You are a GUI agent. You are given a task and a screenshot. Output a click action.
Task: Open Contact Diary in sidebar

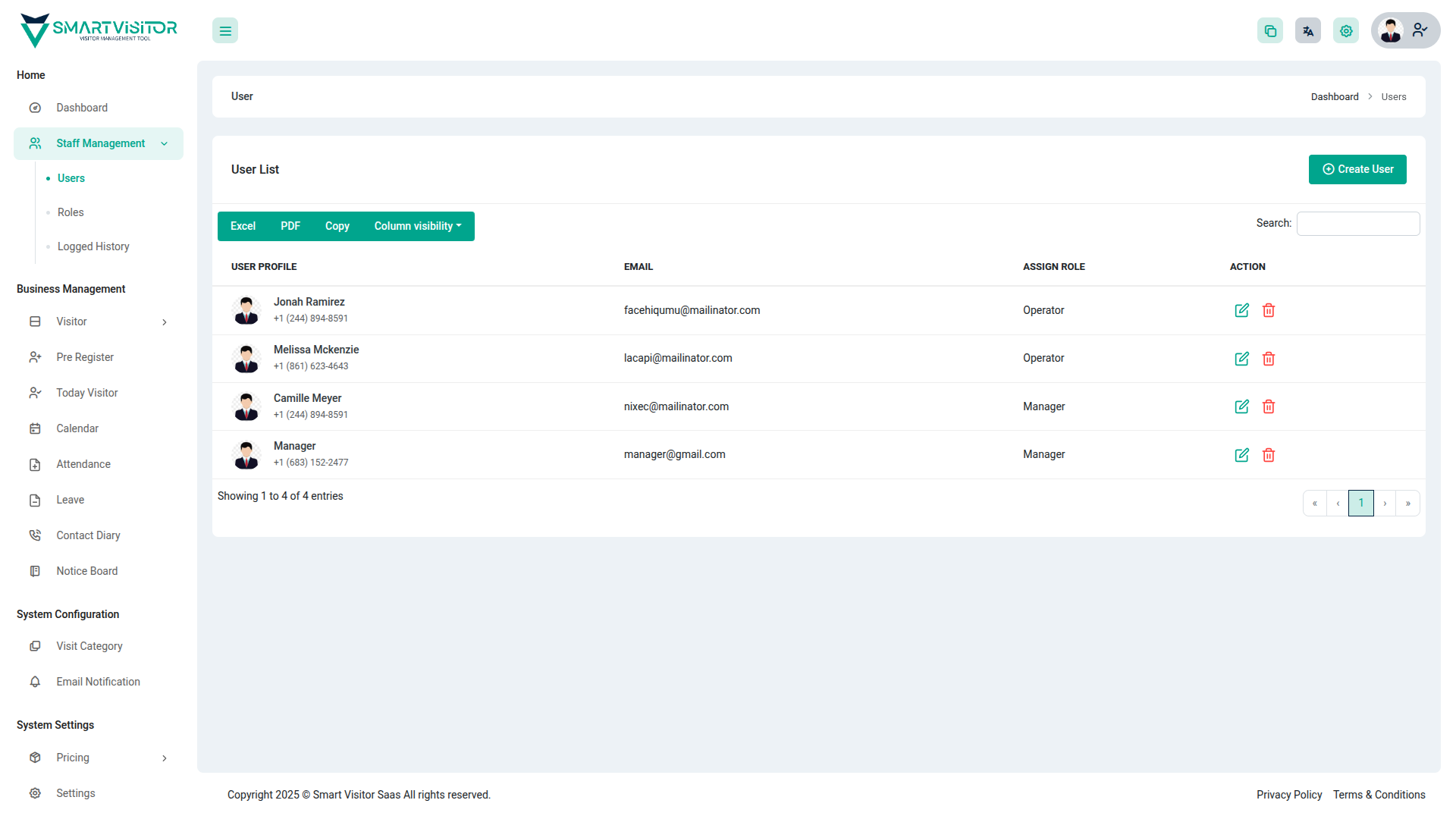pyautogui.click(x=88, y=535)
